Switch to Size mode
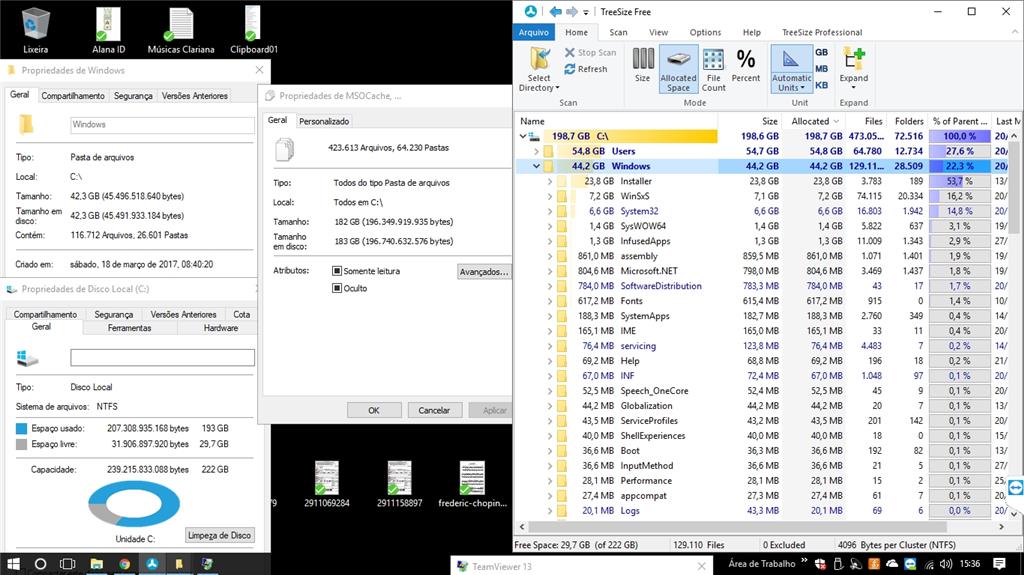The width and height of the screenshot is (1024, 575). pos(643,65)
